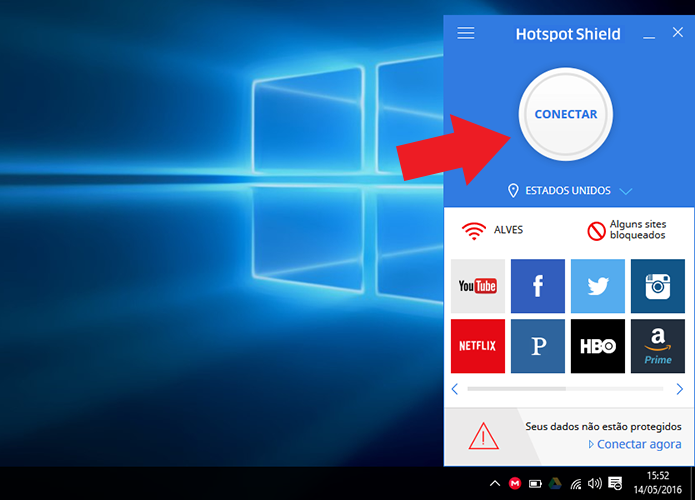
Task: Open the YouTube shortcut tile
Action: [477, 286]
